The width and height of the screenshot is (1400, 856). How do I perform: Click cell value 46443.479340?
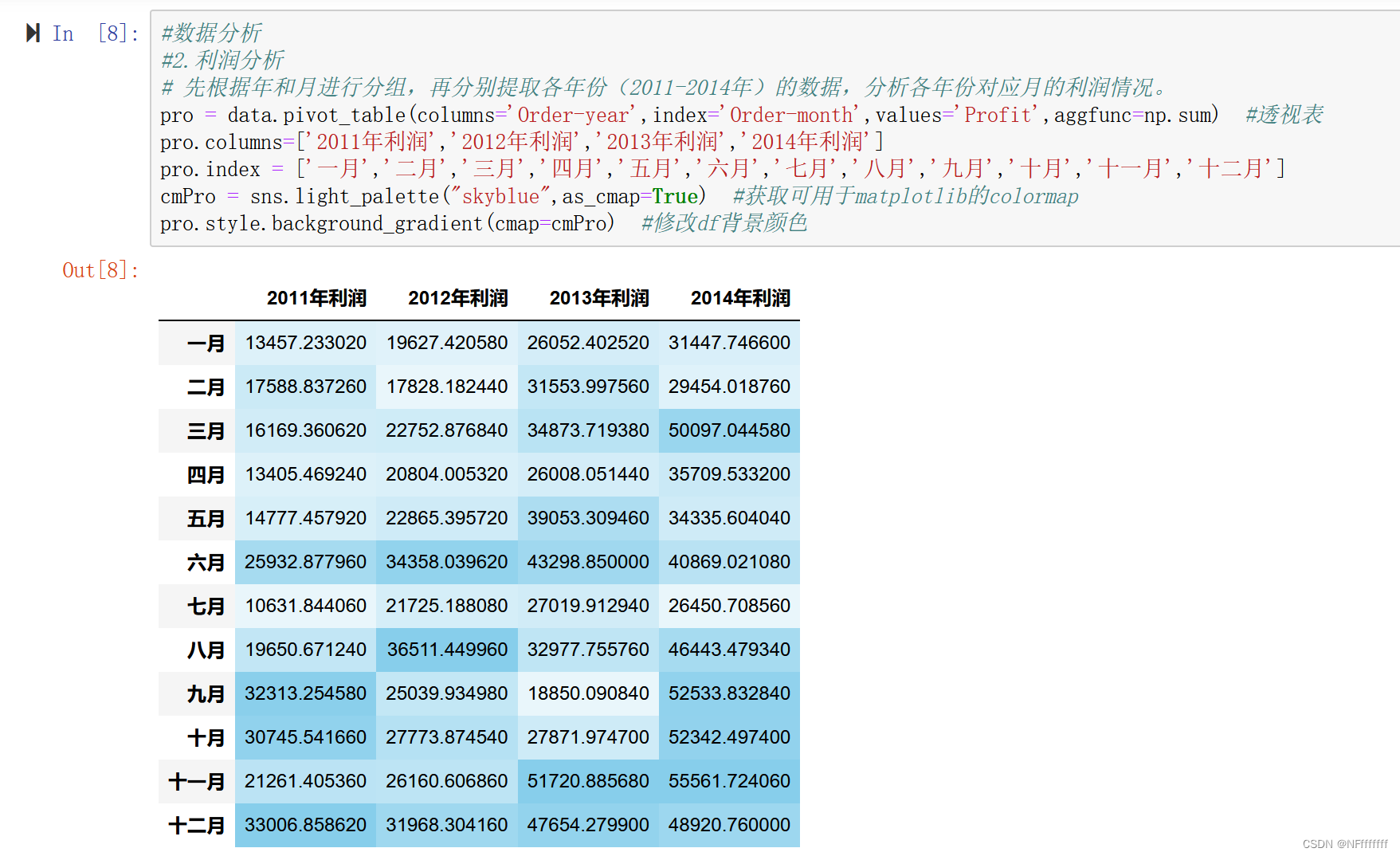pos(729,650)
